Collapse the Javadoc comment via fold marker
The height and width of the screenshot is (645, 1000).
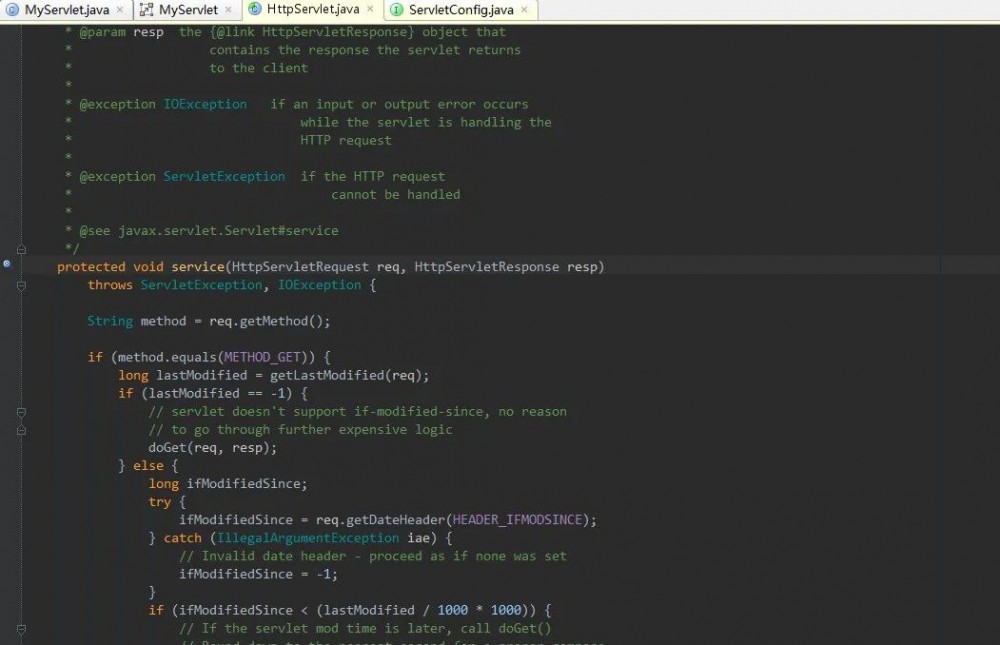20,250
